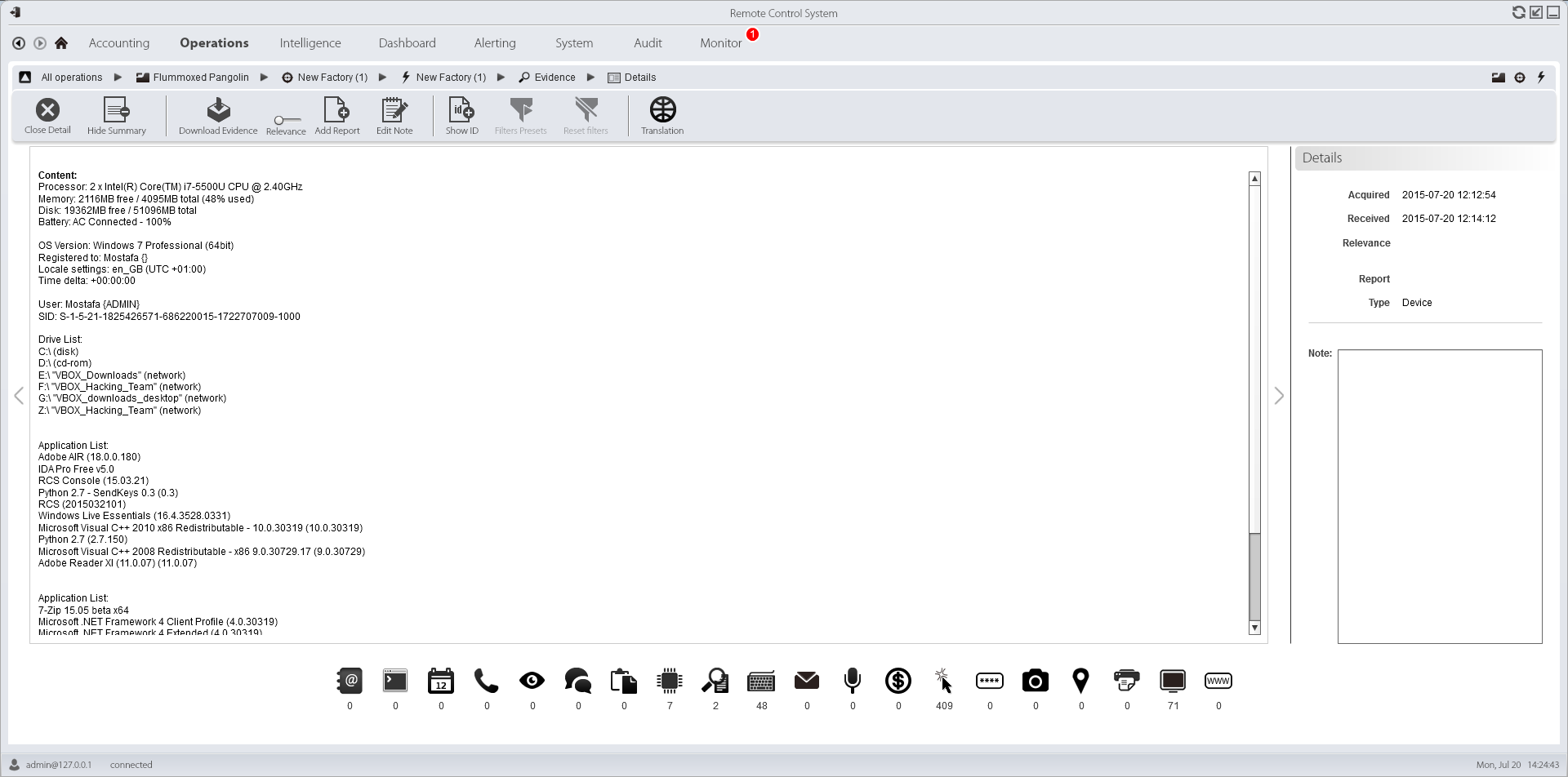1568x777 pixels.
Task: Select the mouse click evidence icon
Action: [943, 681]
